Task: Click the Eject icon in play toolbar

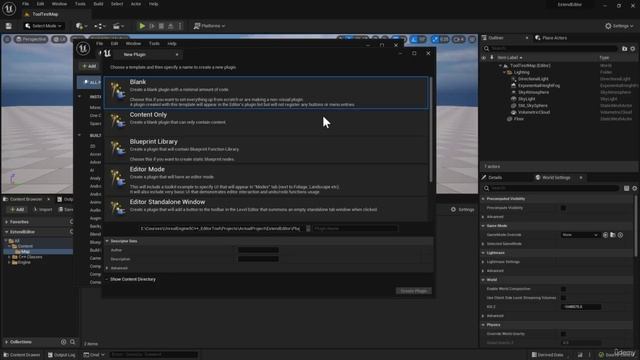Action: 171,26
